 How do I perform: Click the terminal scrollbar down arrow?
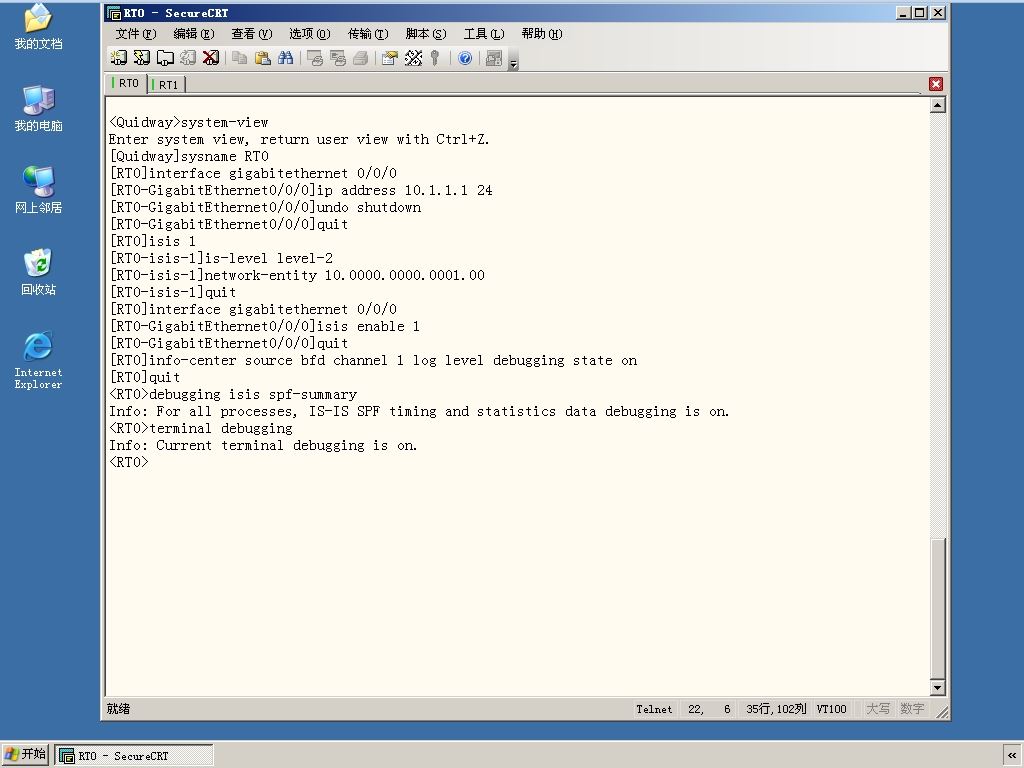click(x=938, y=688)
